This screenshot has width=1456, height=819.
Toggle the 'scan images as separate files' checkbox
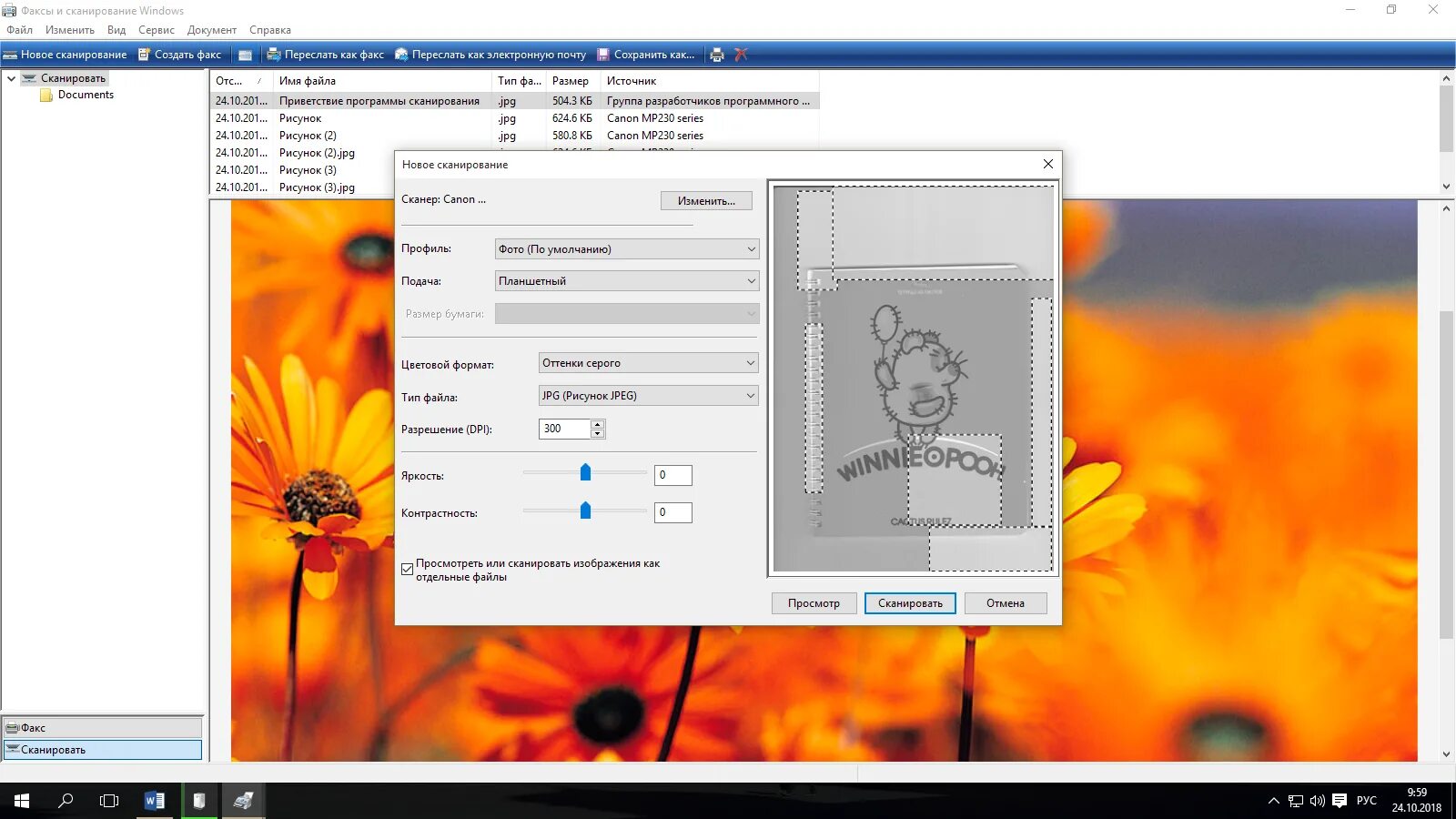[x=408, y=570]
